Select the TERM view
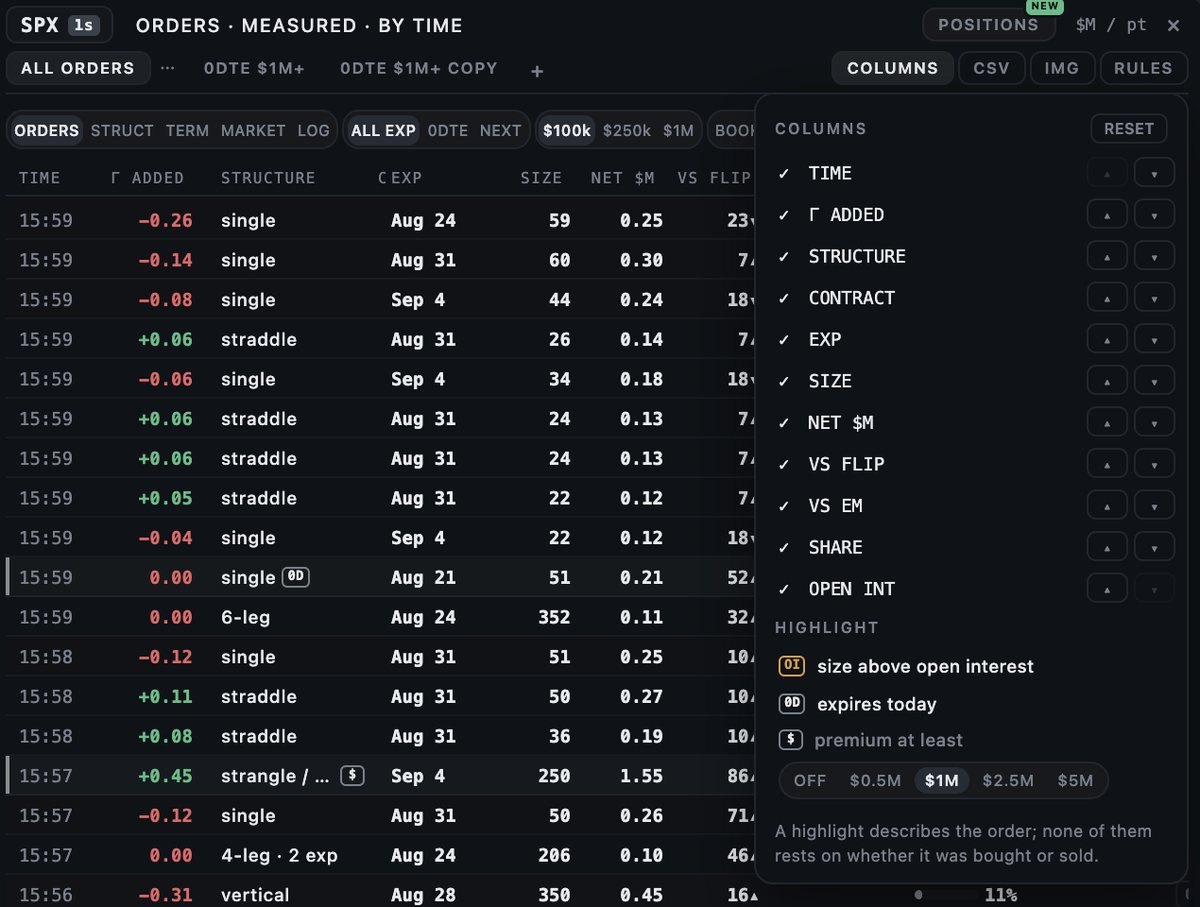This screenshot has height=907, width=1200. [x=187, y=131]
